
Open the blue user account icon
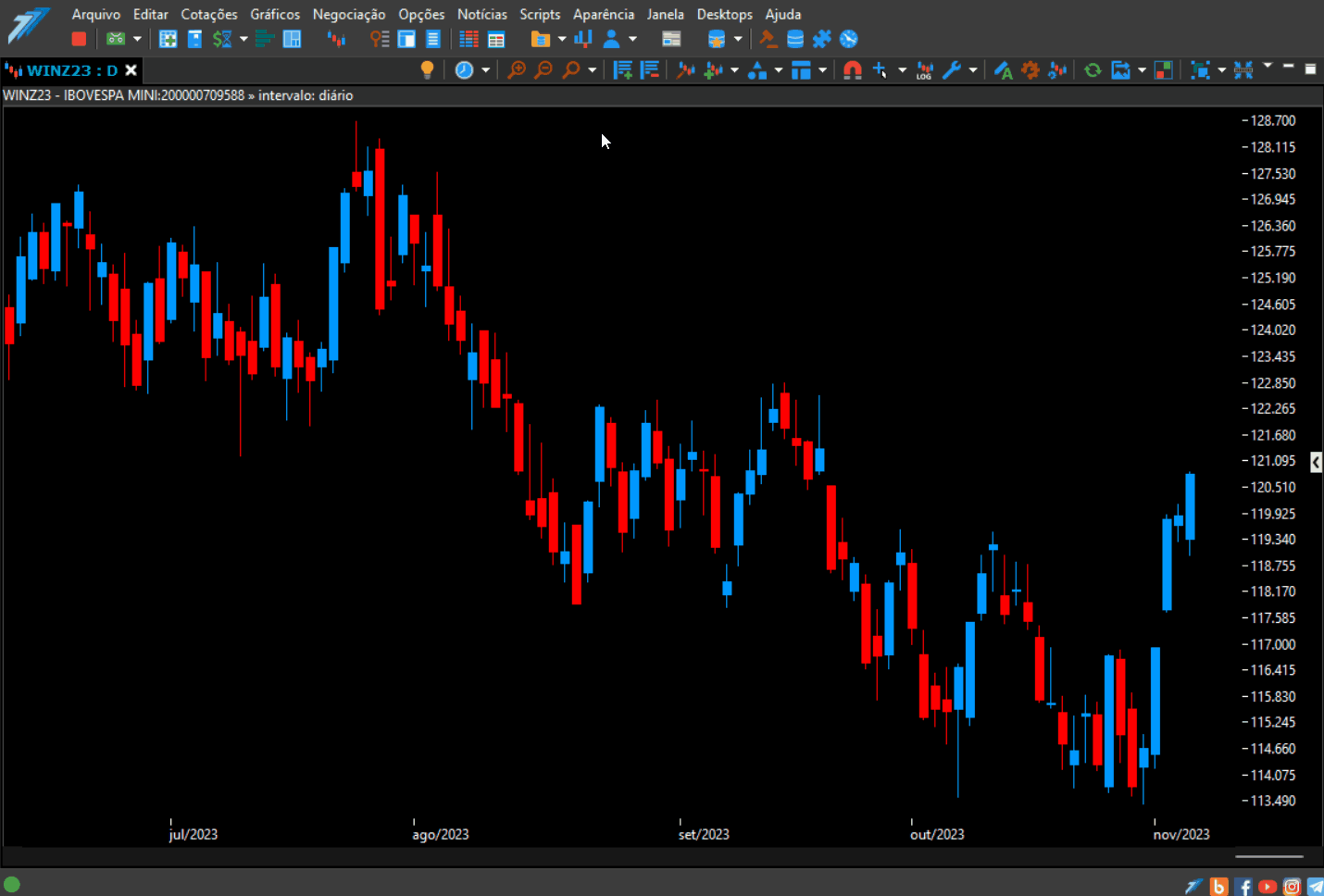[x=611, y=39]
